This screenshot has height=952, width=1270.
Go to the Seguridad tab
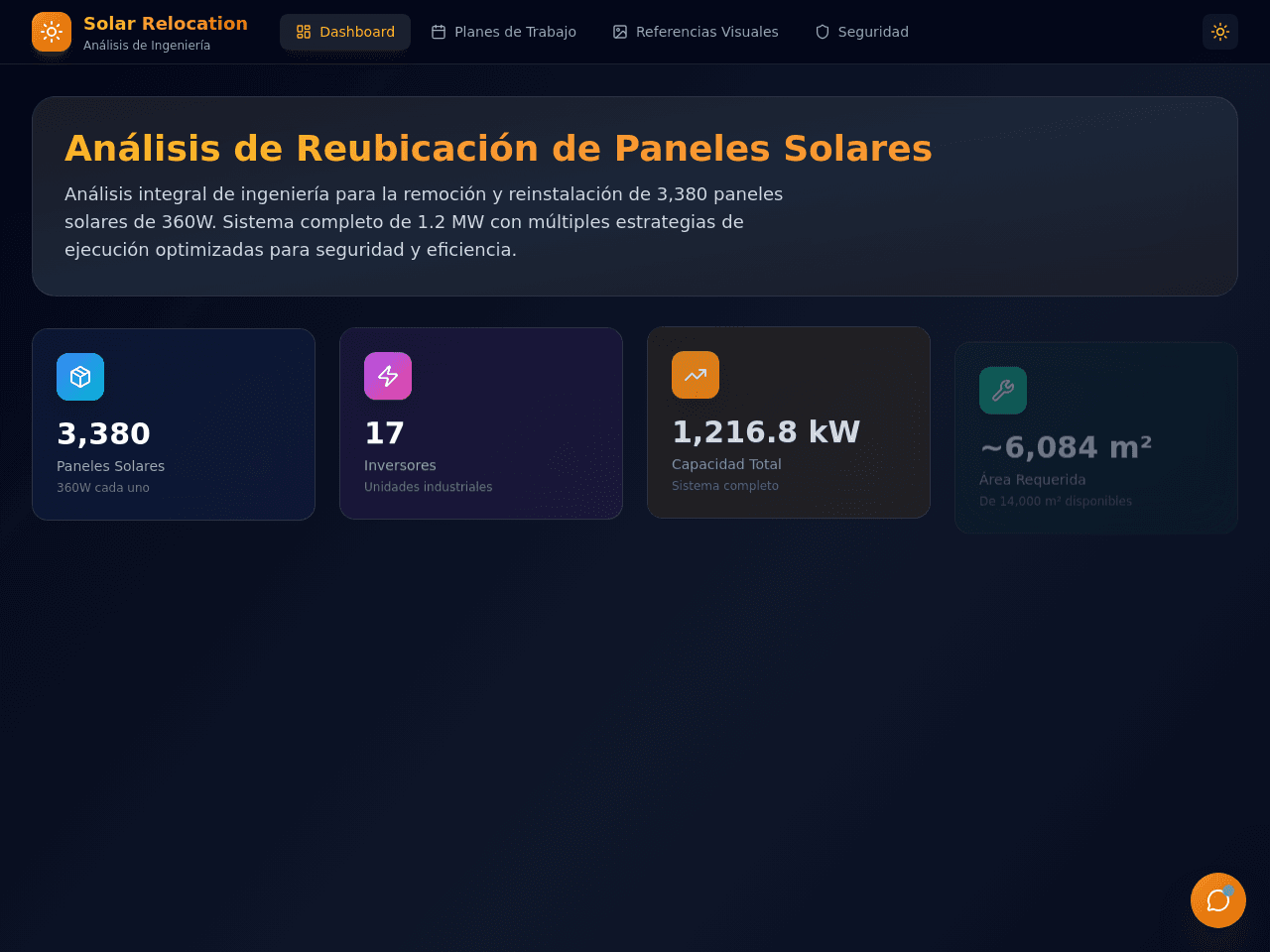click(862, 32)
